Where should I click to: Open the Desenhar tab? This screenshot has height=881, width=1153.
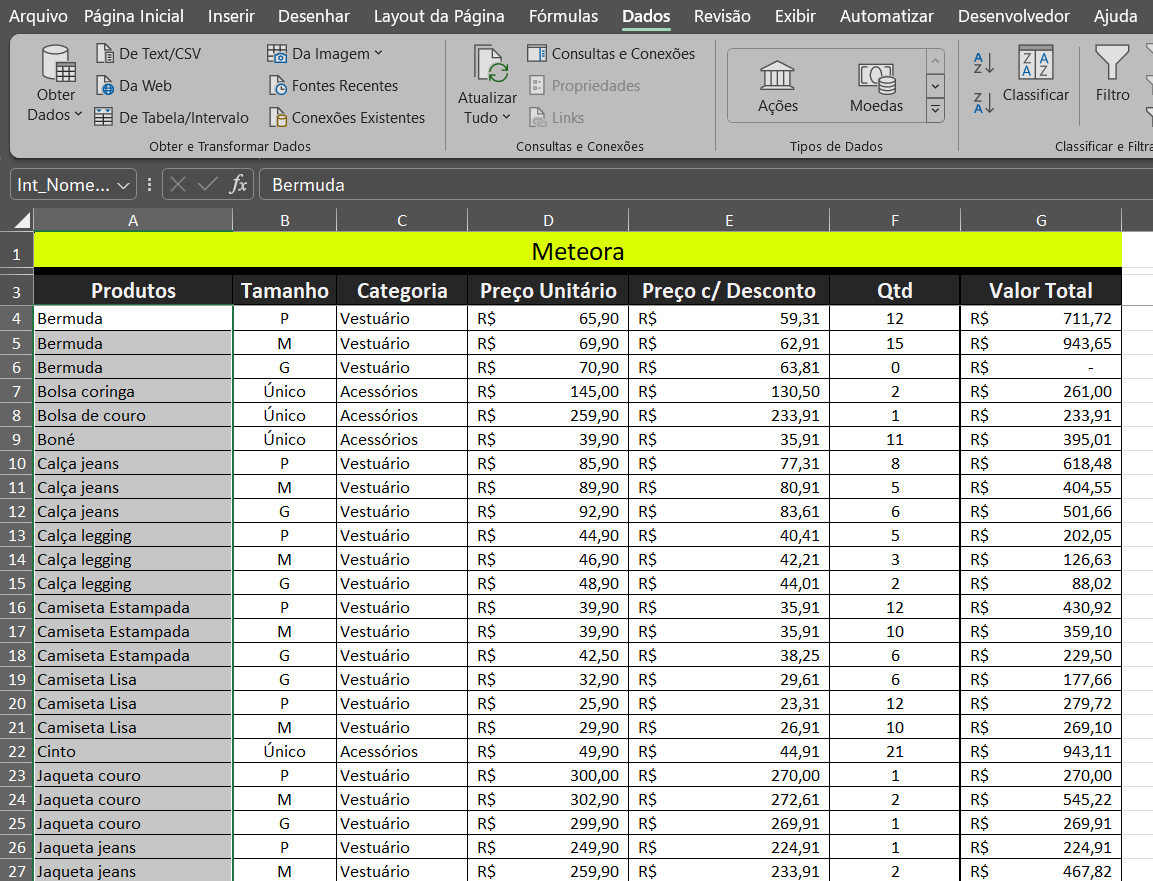314,16
